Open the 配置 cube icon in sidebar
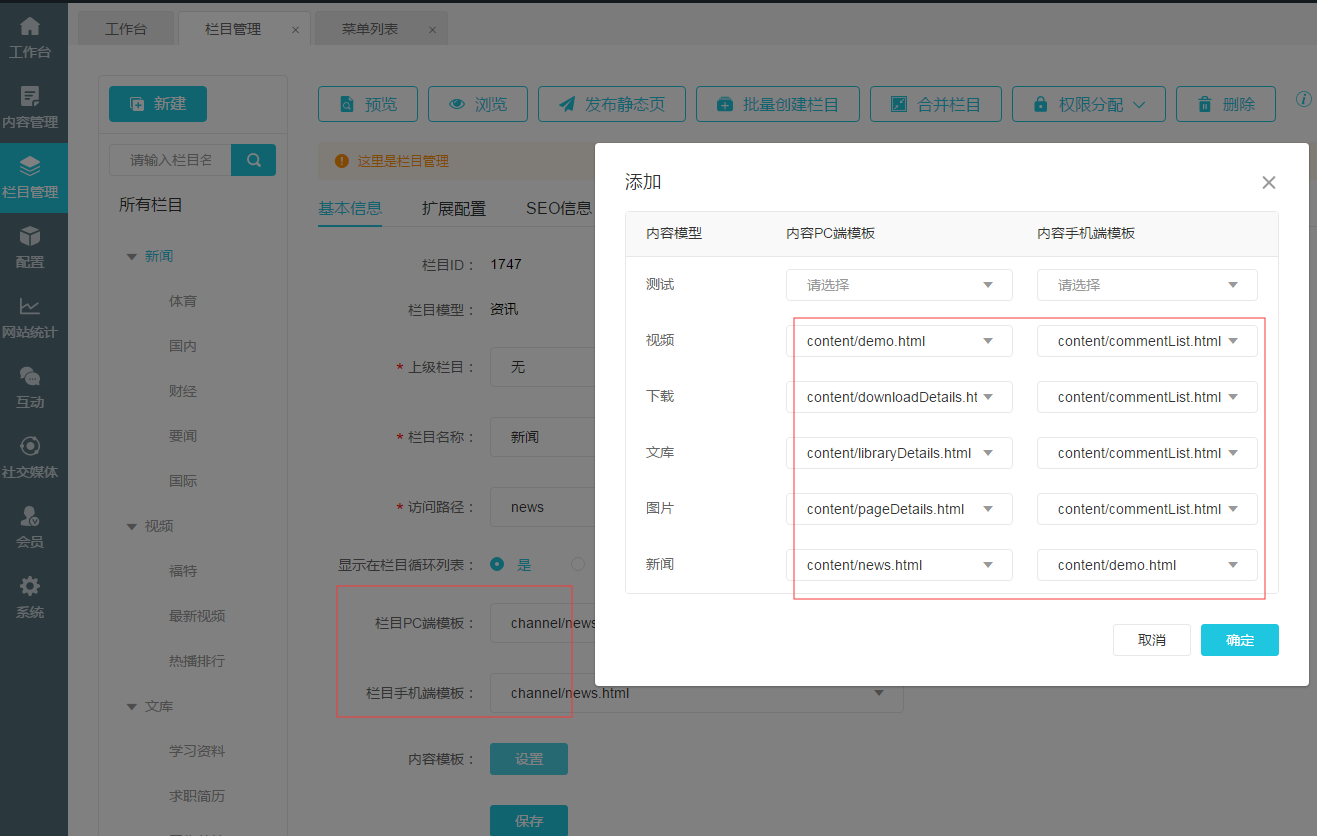 pyautogui.click(x=30, y=238)
